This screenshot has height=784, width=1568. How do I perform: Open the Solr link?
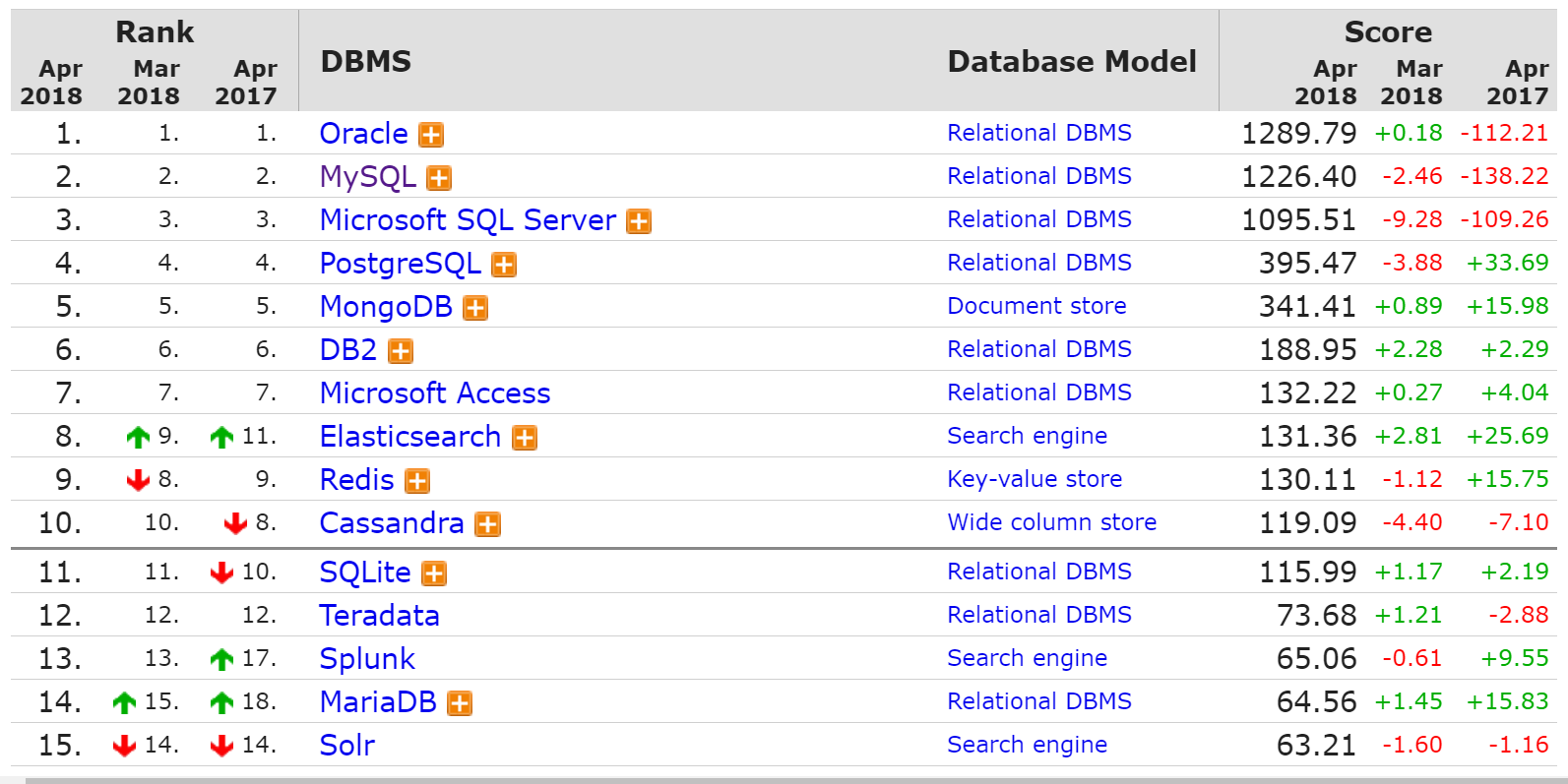(347, 746)
